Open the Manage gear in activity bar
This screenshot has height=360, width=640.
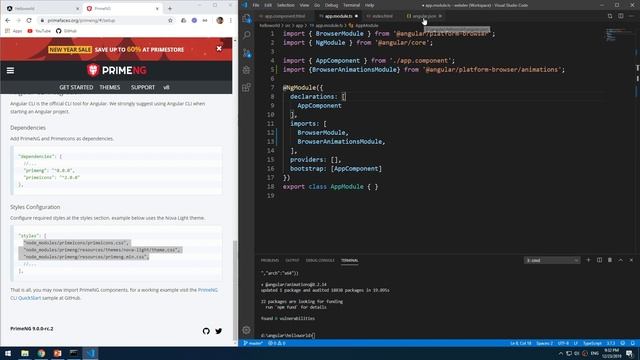(247, 330)
